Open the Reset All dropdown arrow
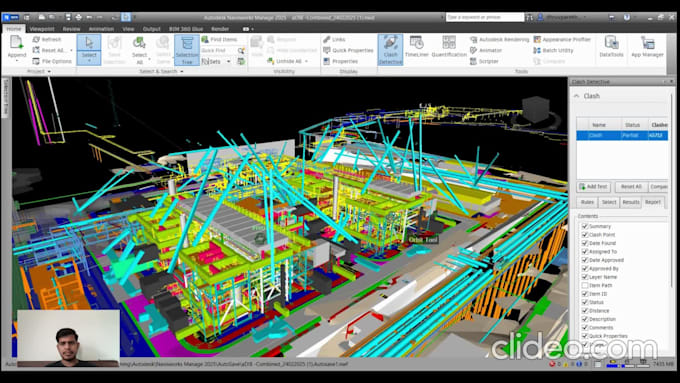 (x=71, y=50)
